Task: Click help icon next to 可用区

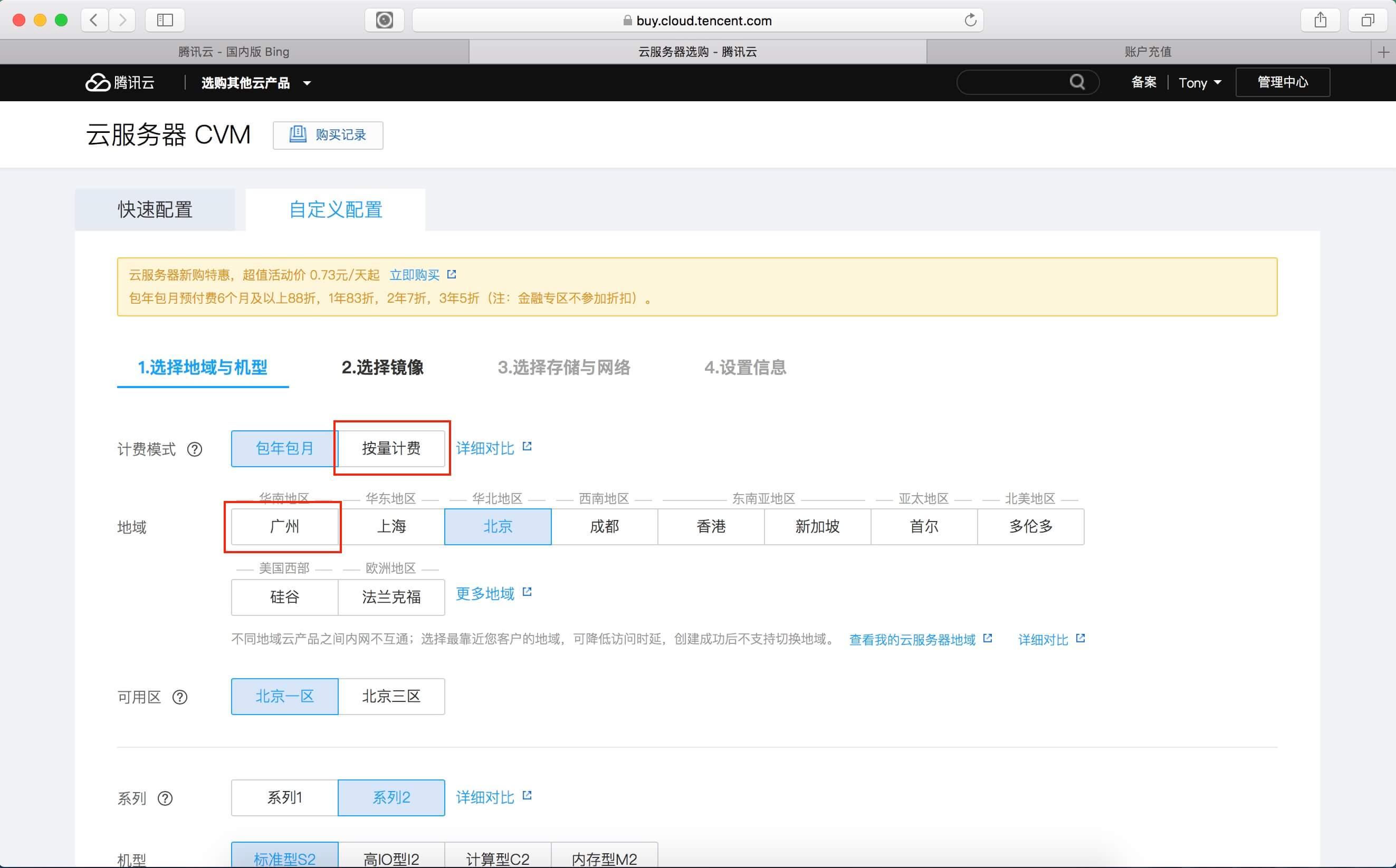Action: pyautogui.click(x=180, y=697)
